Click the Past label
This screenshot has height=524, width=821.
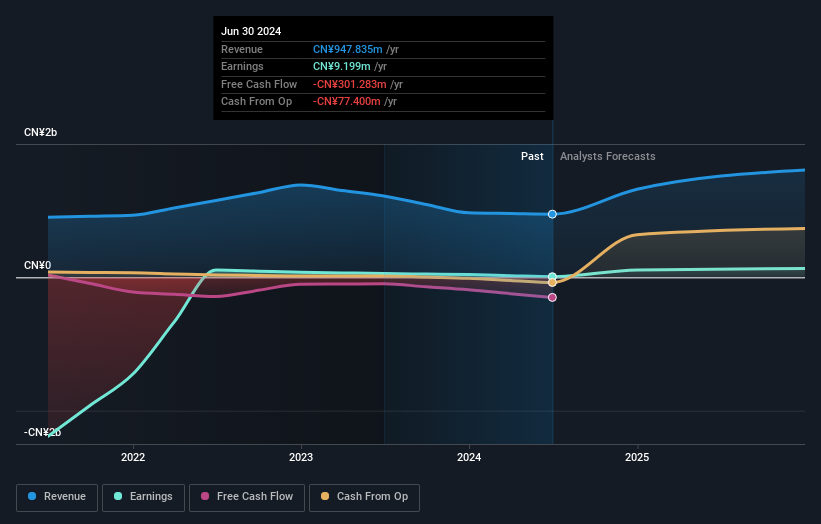tap(532, 157)
